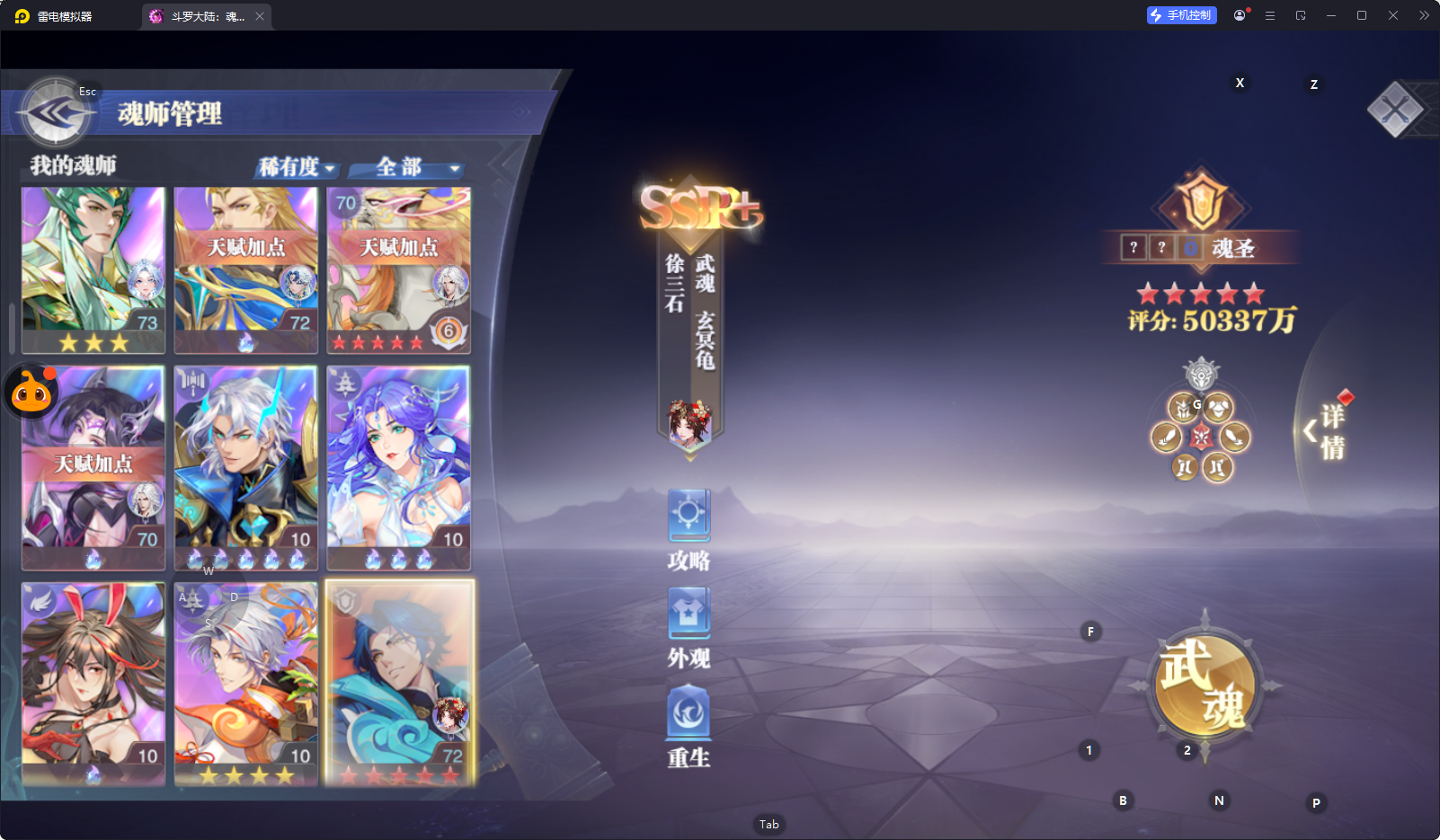Tap the 魂圣 rank badge
The image size is (1440, 840).
1200,247
